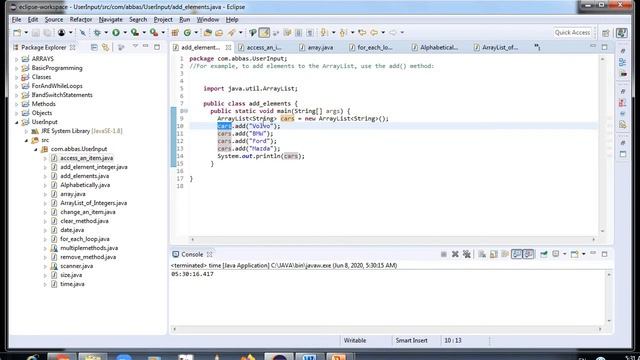Open Display Selected Console dropdown arrow
This screenshot has width=640, height=360.
pyautogui.click(x=564, y=254)
